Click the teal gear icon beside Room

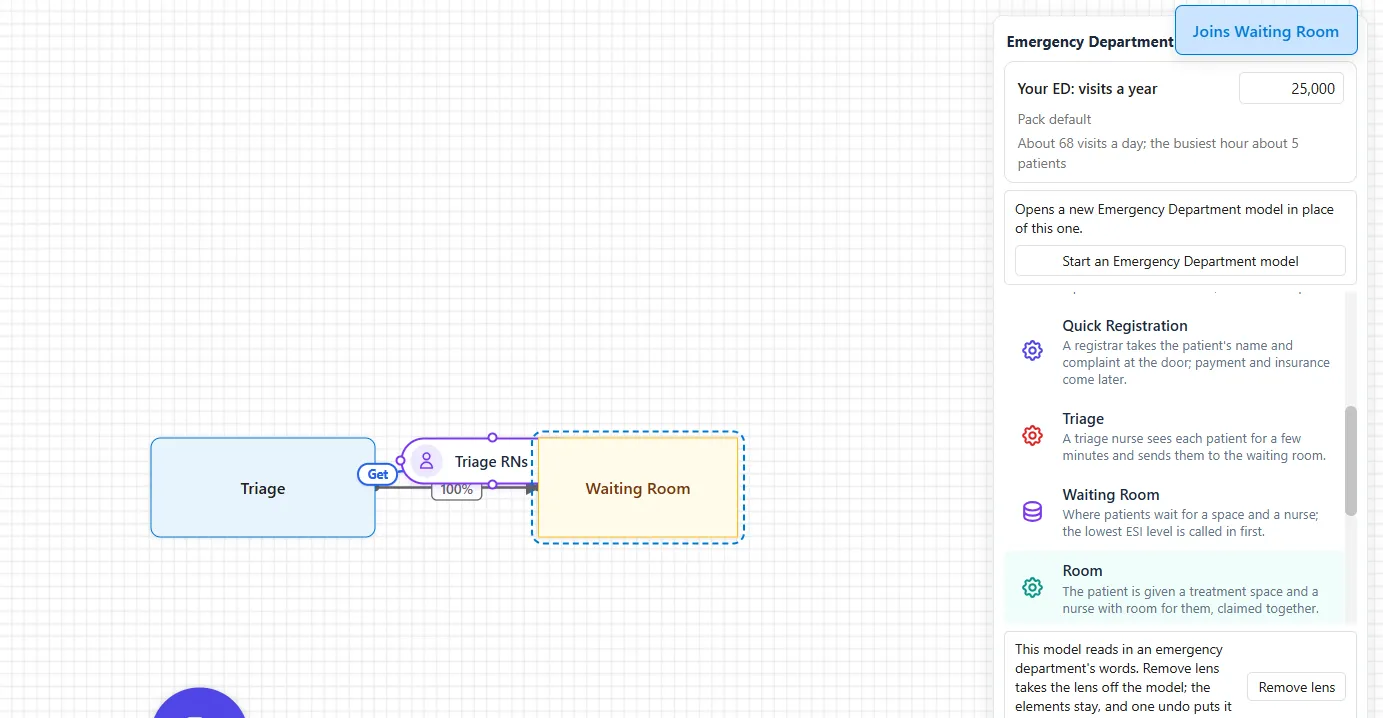[x=1032, y=588]
